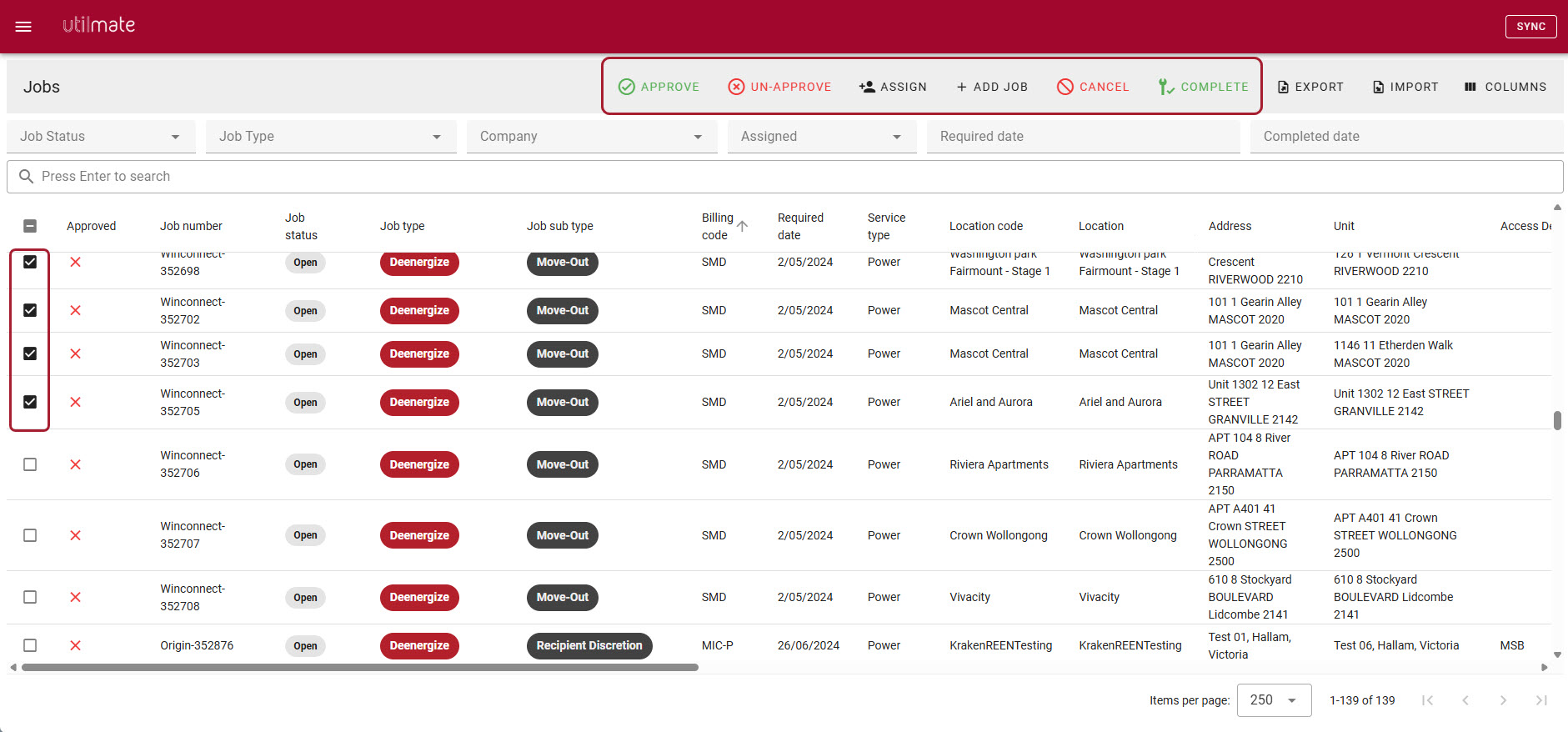Toggle the select-all header checkbox
The height and width of the screenshot is (732, 1568).
pos(30,226)
